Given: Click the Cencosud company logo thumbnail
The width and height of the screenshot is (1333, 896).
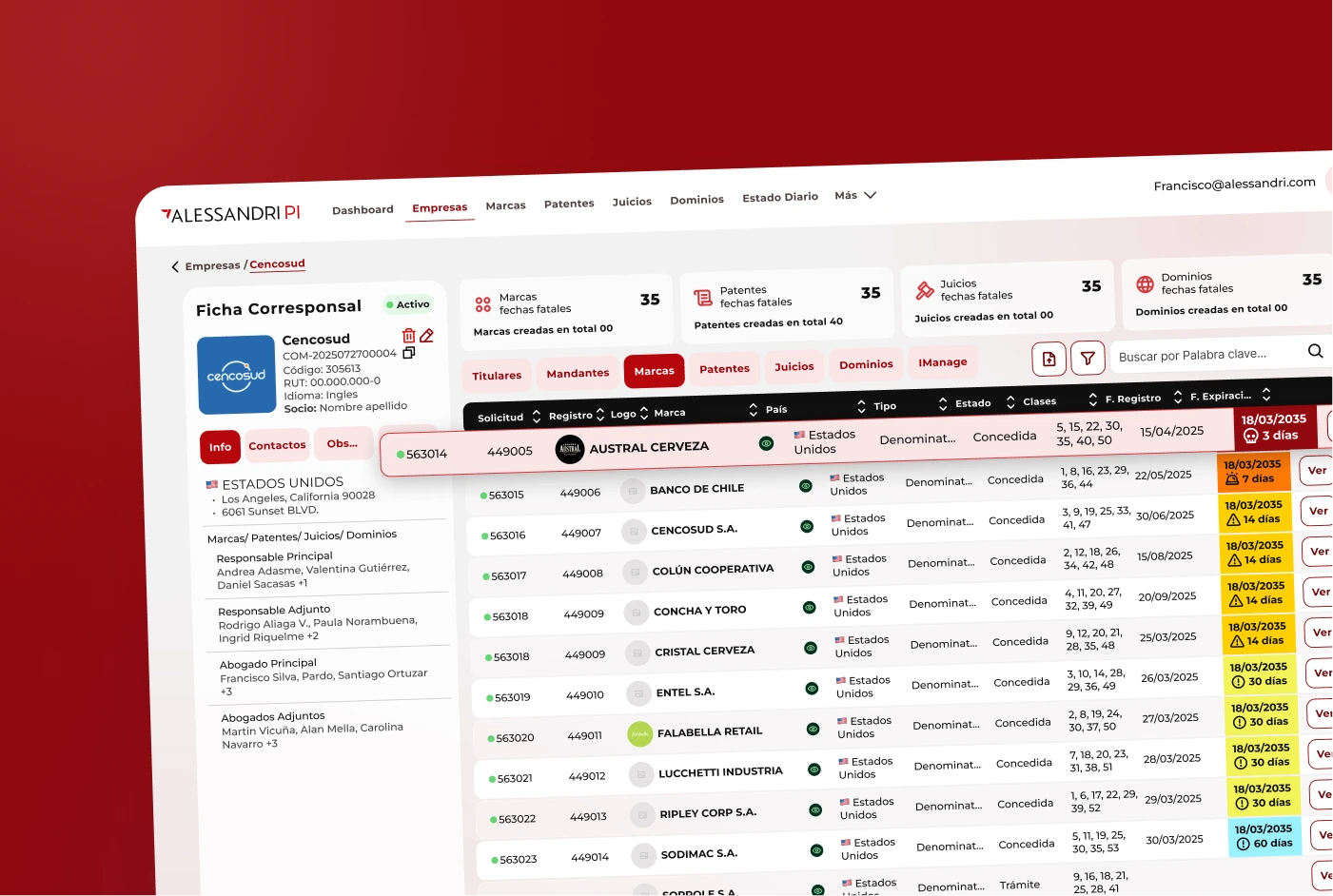Looking at the screenshot, I should point(237,375).
